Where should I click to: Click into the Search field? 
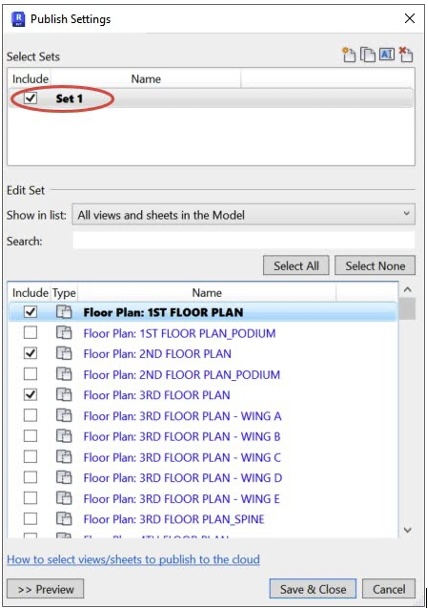coord(244,241)
